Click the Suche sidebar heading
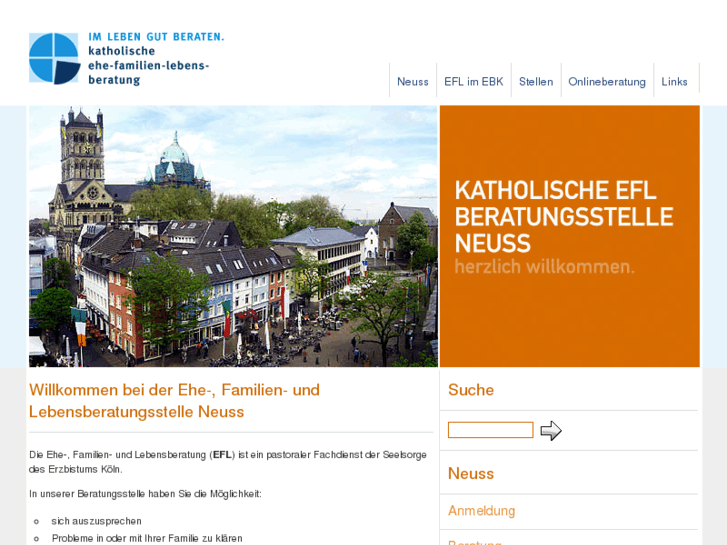Viewport: 727px width, 545px height. 471,390
